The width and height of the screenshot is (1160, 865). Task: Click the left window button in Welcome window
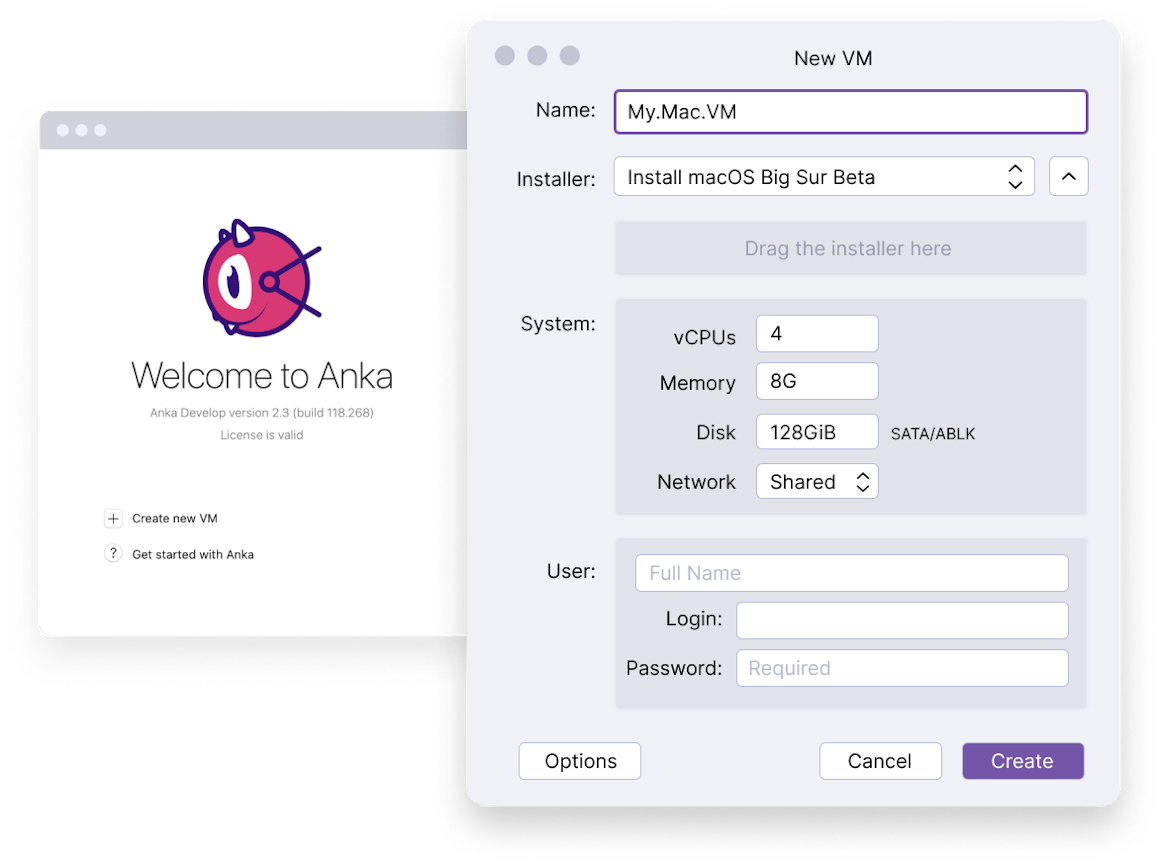(63, 130)
